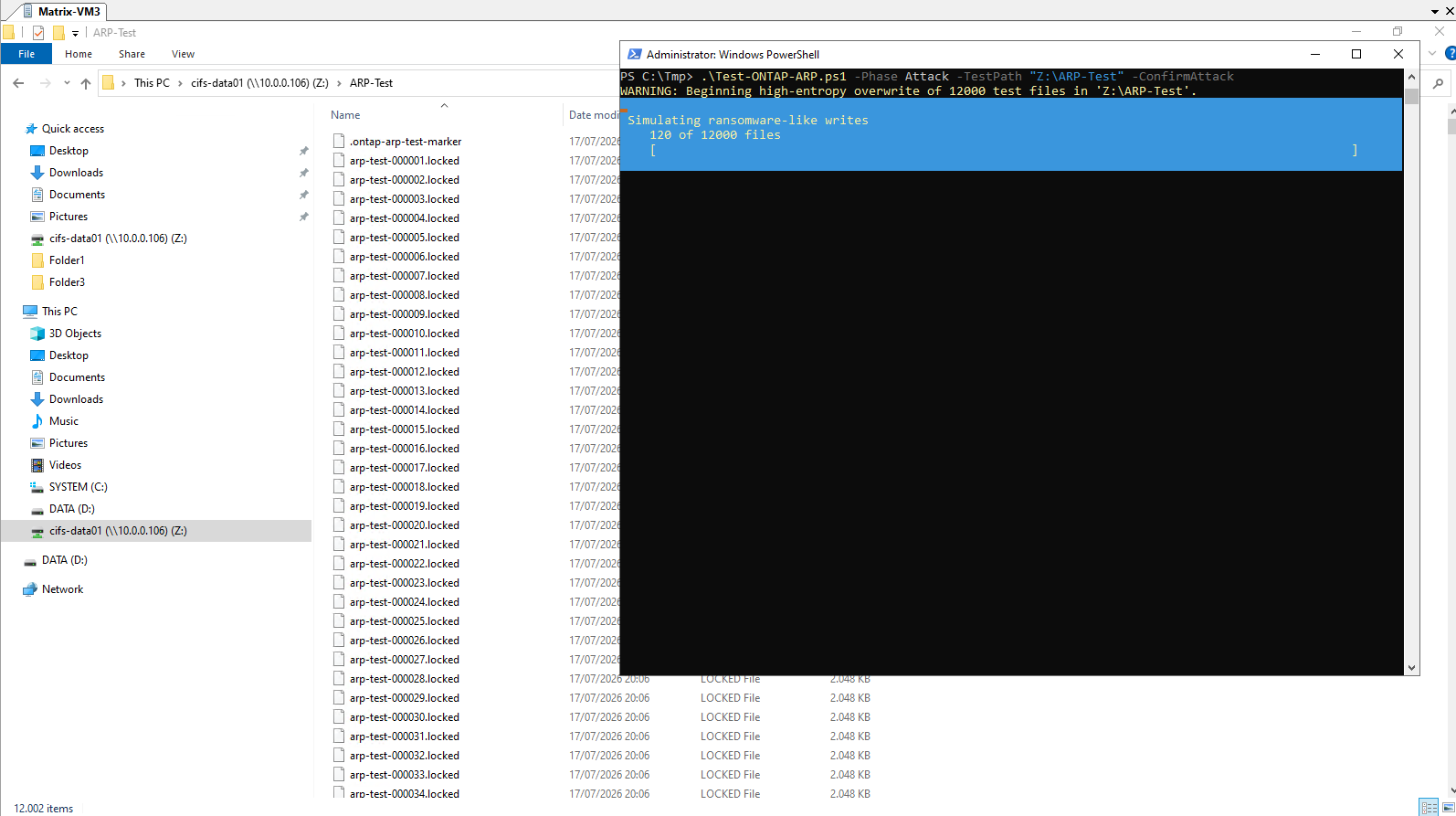The width and height of the screenshot is (1456, 816).
Task: Select file arp-test-000001.locked
Action: click(x=404, y=161)
